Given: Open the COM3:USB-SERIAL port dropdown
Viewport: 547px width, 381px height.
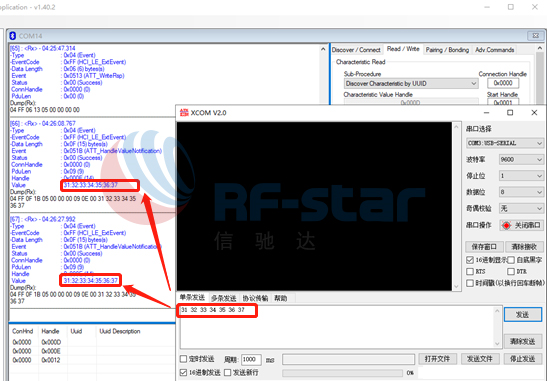Looking at the screenshot, I should pos(504,143).
